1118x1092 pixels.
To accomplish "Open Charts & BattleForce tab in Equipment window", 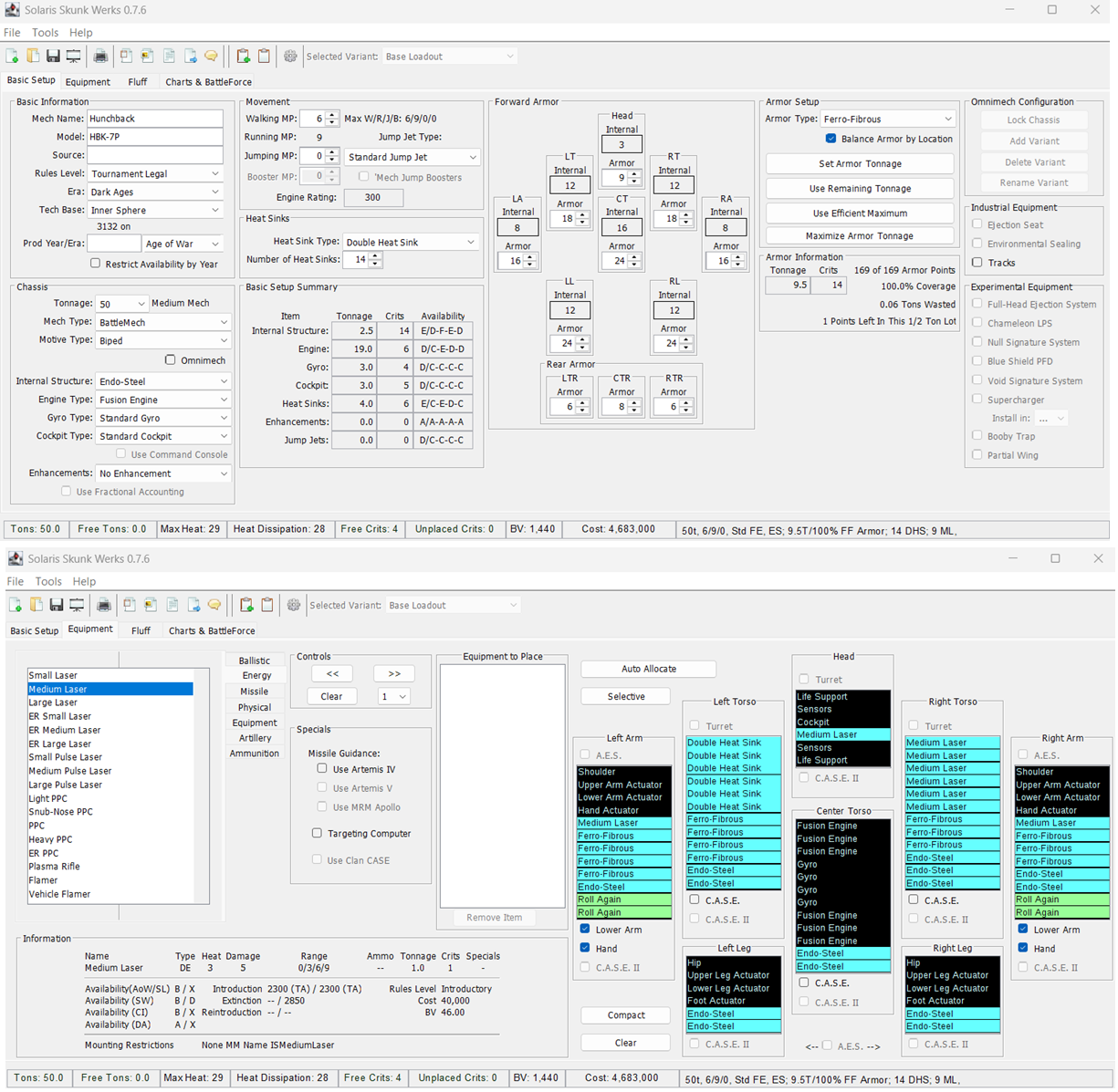I will [x=212, y=631].
